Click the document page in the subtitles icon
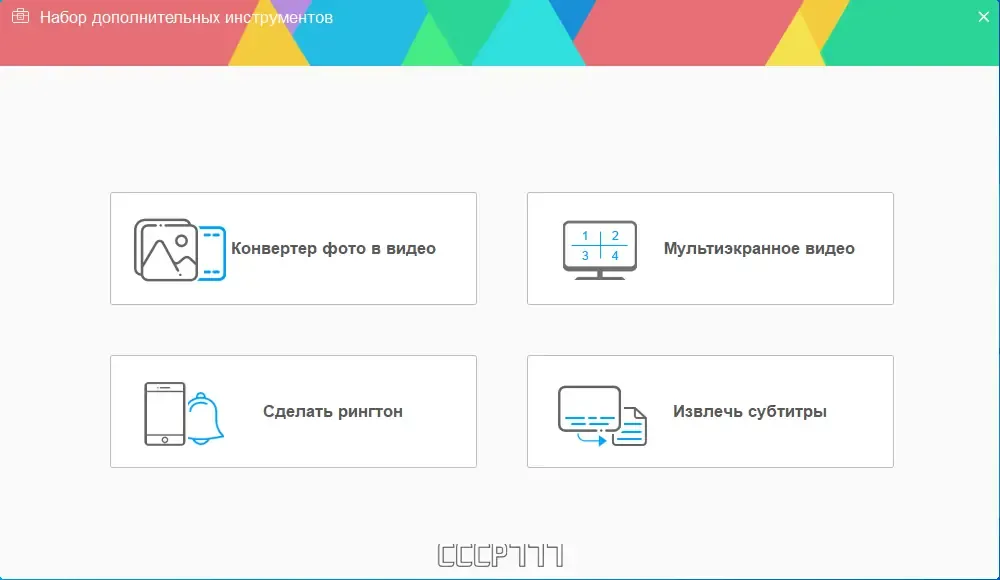Image resolution: width=1000 pixels, height=580 pixels. 633,427
